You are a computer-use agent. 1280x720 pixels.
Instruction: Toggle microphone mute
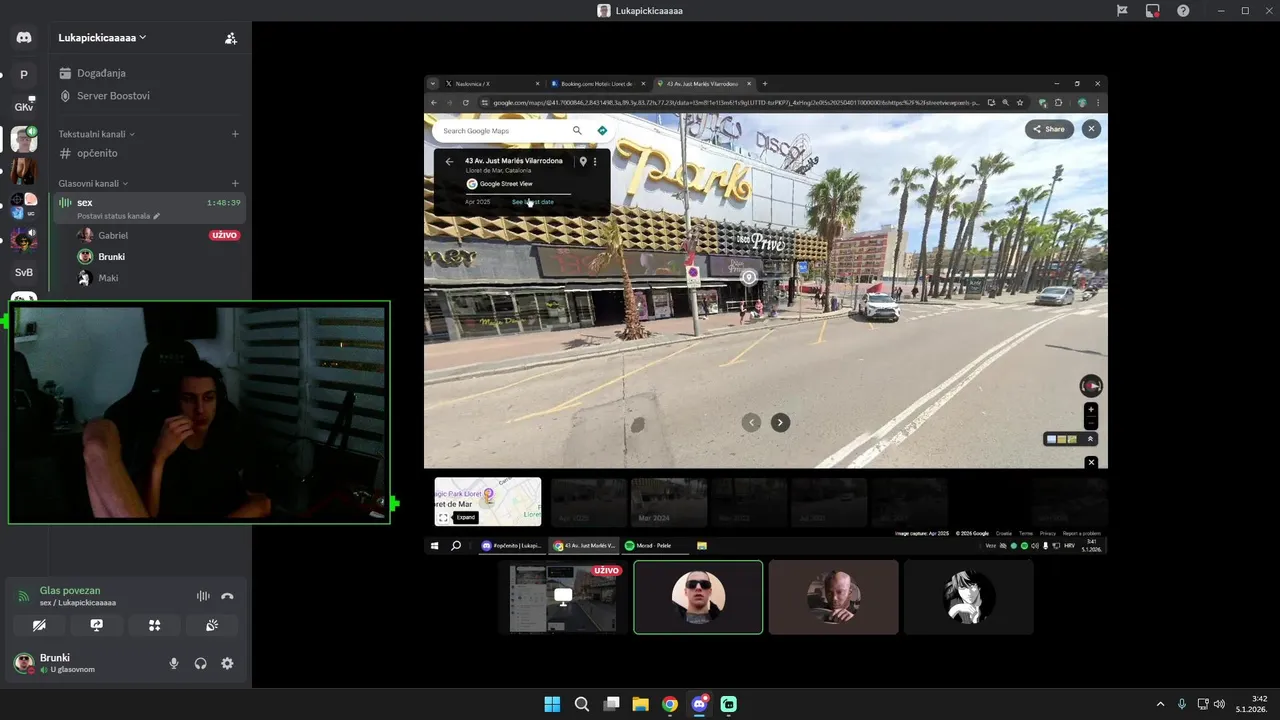tap(174, 663)
